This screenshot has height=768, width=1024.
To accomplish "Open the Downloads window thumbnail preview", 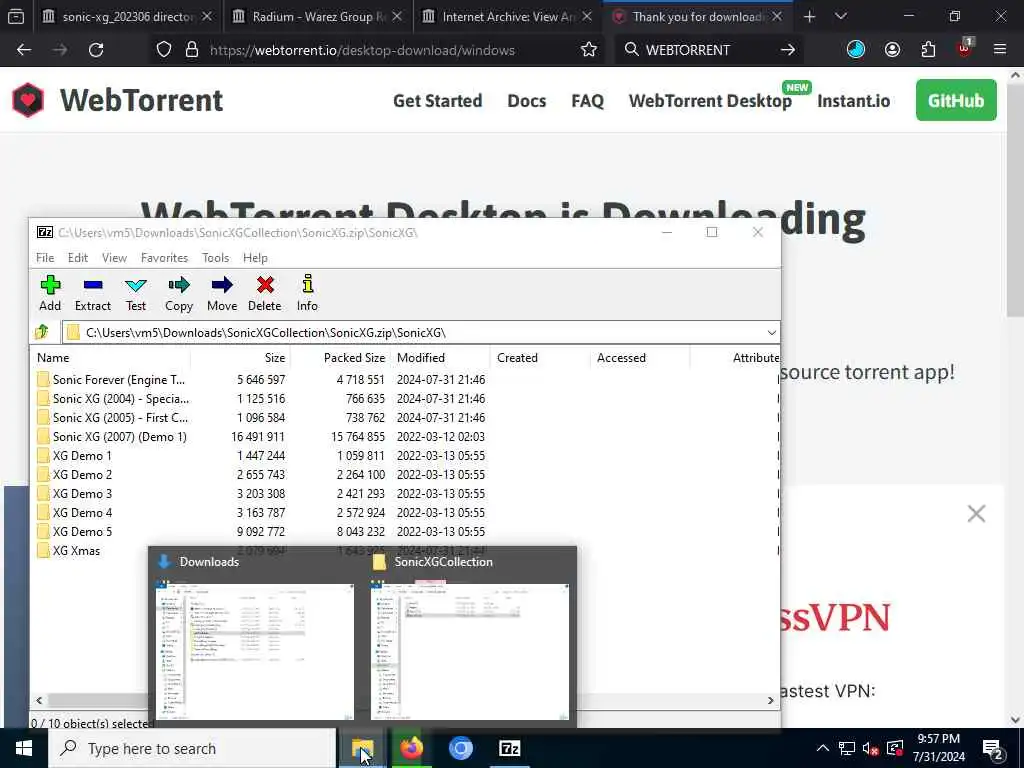I will [x=255, y=651].
